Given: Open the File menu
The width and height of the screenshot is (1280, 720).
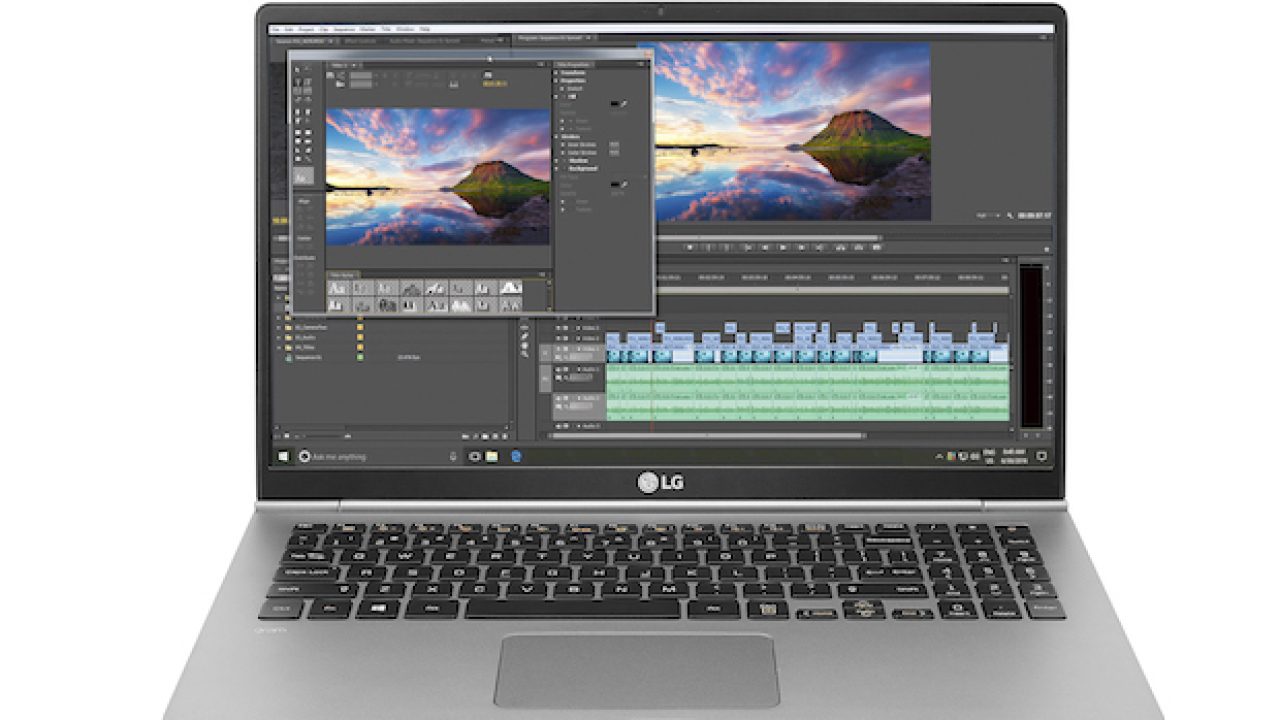Looking at the screenshot, I should coord(275,29).
